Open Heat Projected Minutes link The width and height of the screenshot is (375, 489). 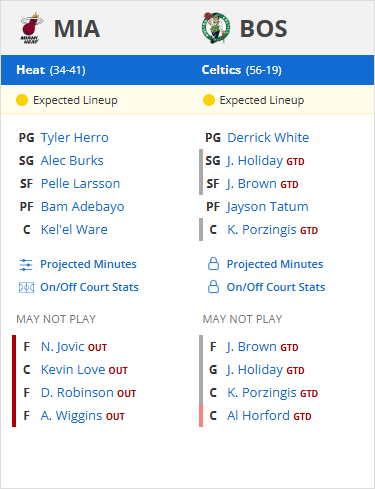coord(88,264)
